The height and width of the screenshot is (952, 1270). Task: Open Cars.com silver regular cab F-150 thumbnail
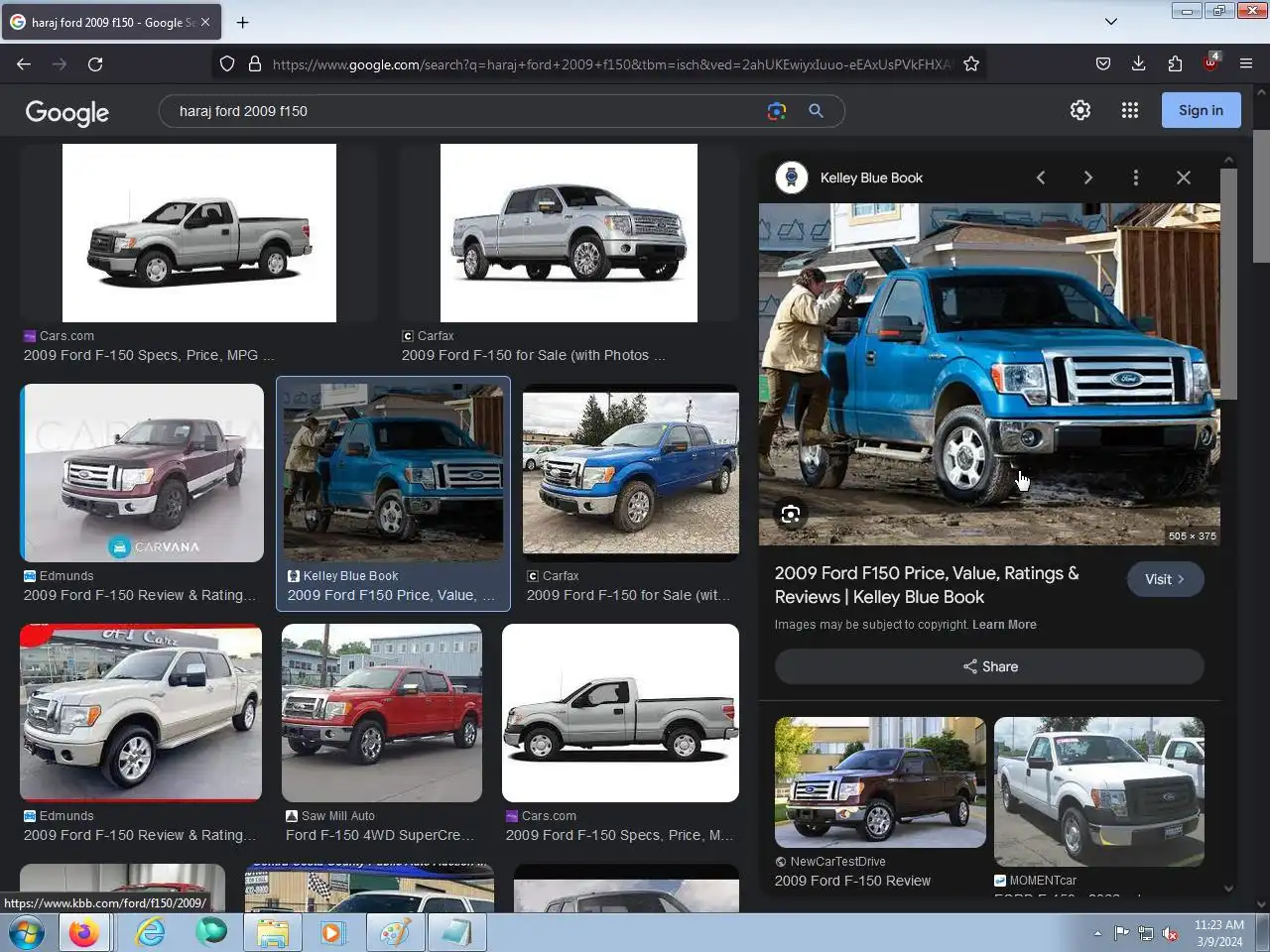coord(199,233)
